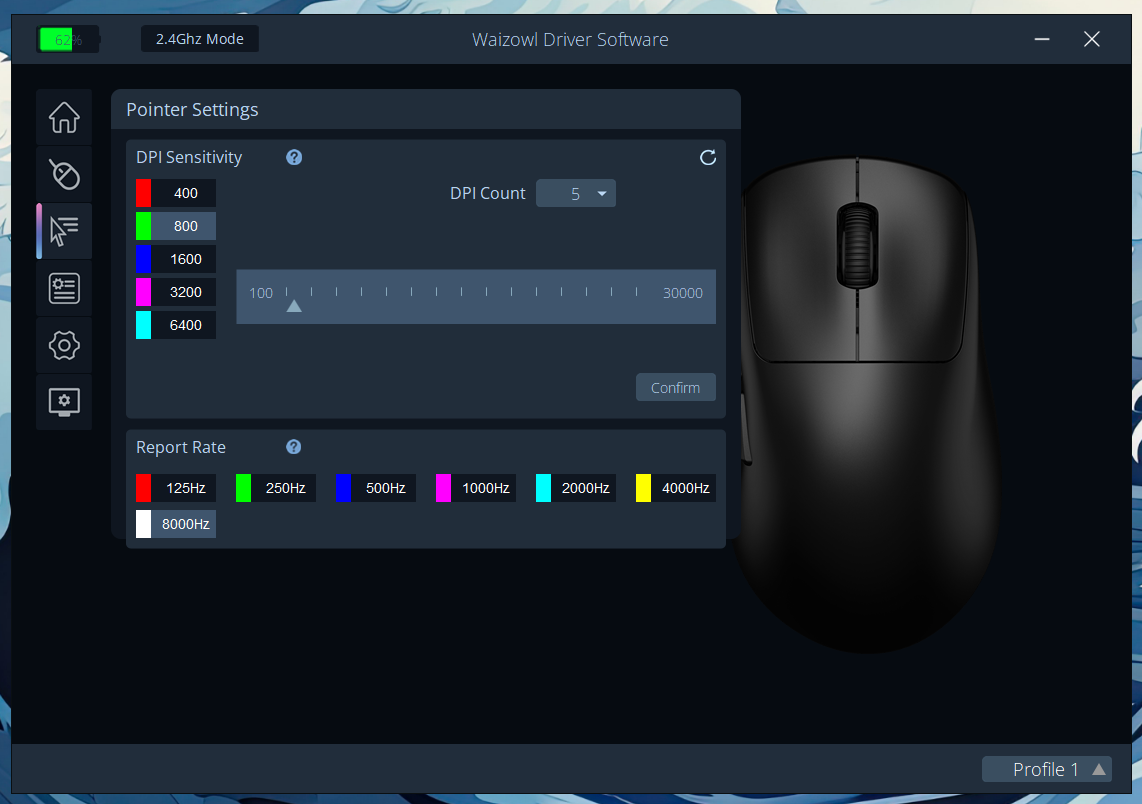Set report rate to 250Hz

point(275,488)
